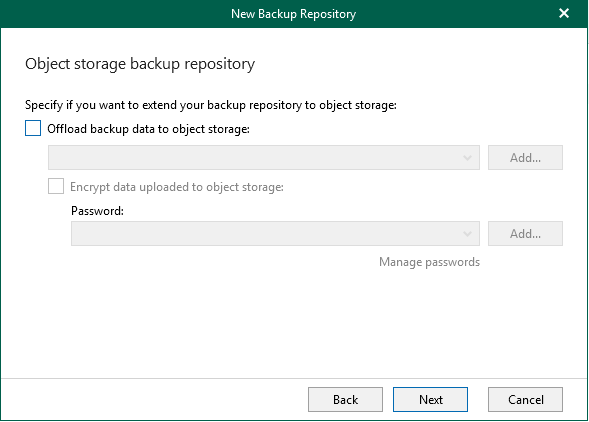
Task: Open the Manage passwords link
Action: (429, 262)
